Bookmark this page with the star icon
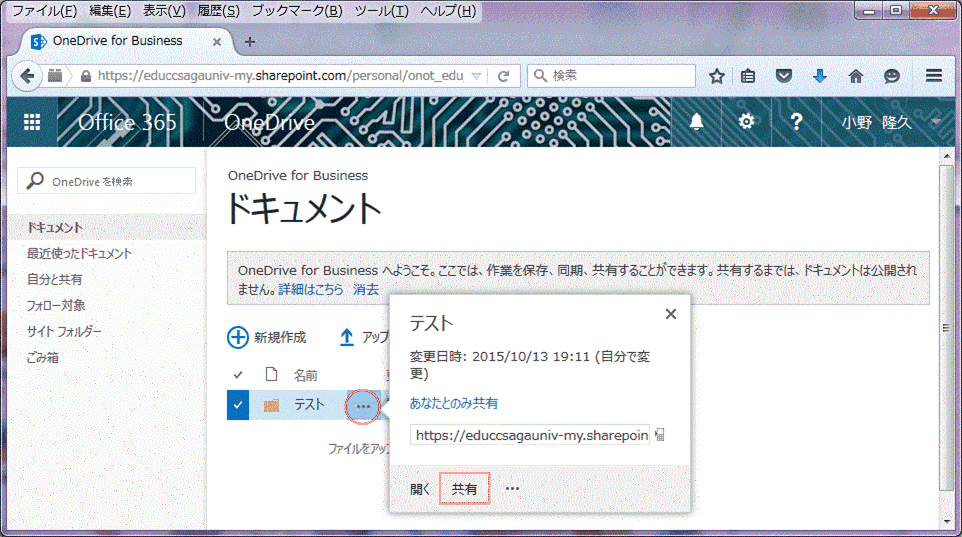 [x=717, y=76]
